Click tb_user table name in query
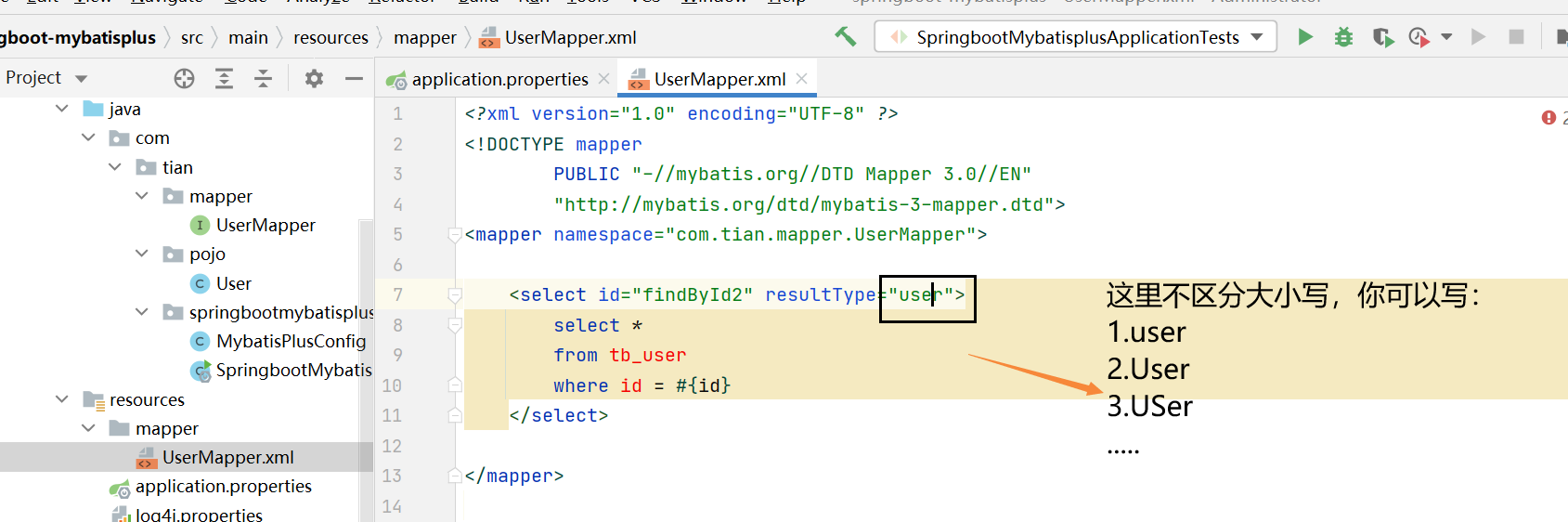 [648, 356]
